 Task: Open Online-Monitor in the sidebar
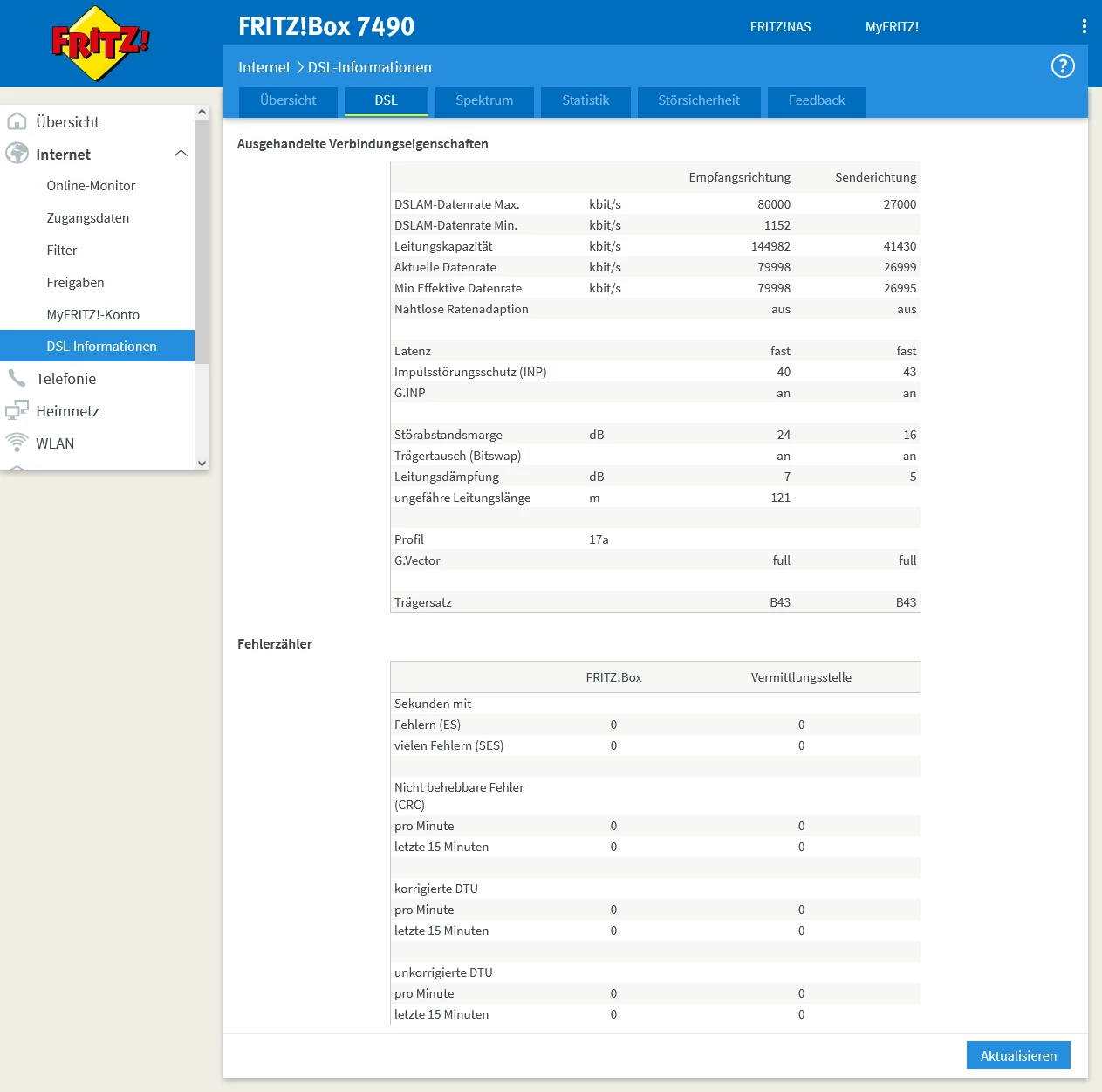tap(91, 186)
